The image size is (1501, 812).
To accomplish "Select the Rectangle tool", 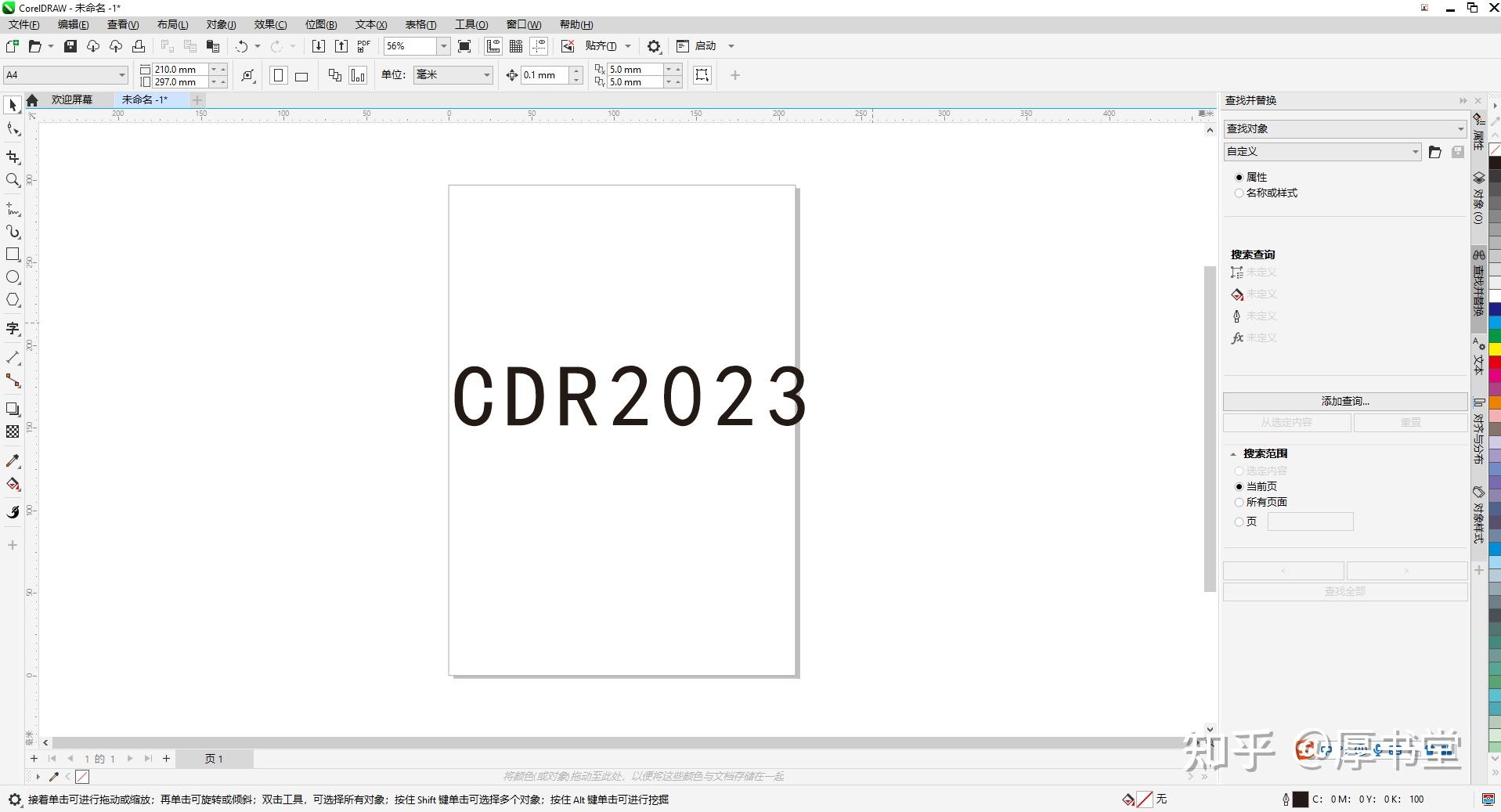I will (x=13, y=254).
